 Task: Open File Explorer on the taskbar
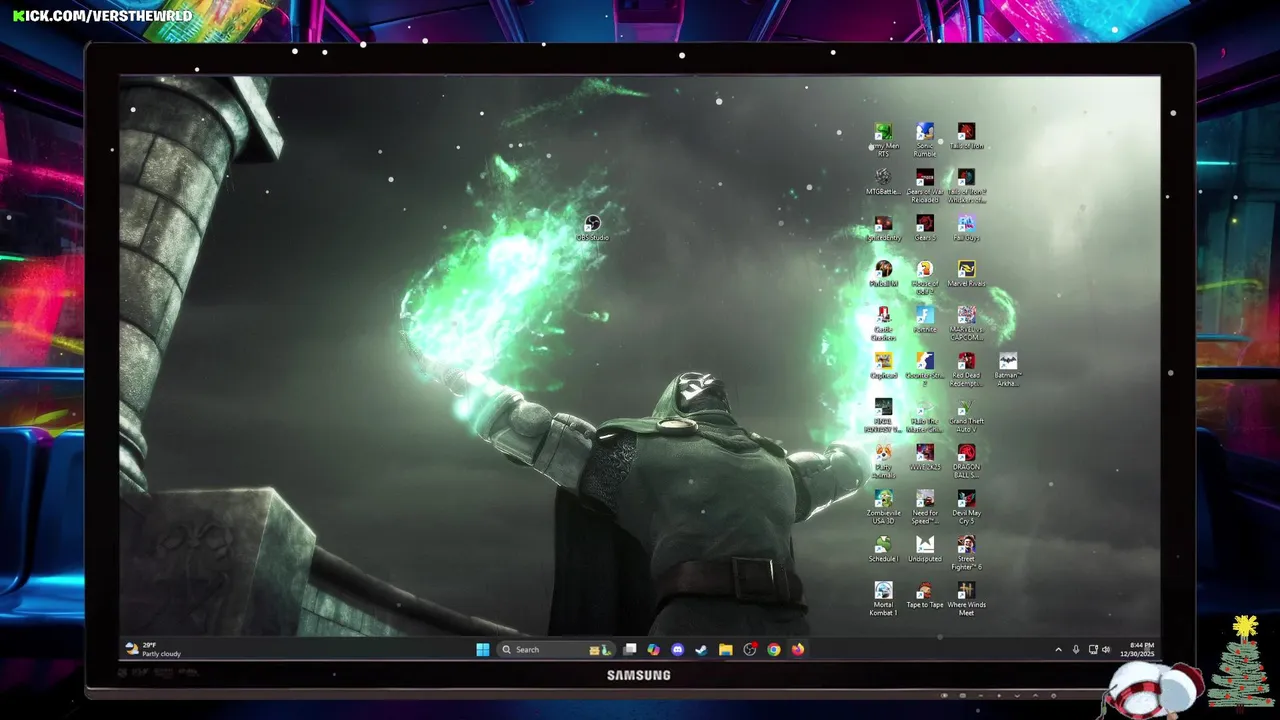click(x=726, y=650)
